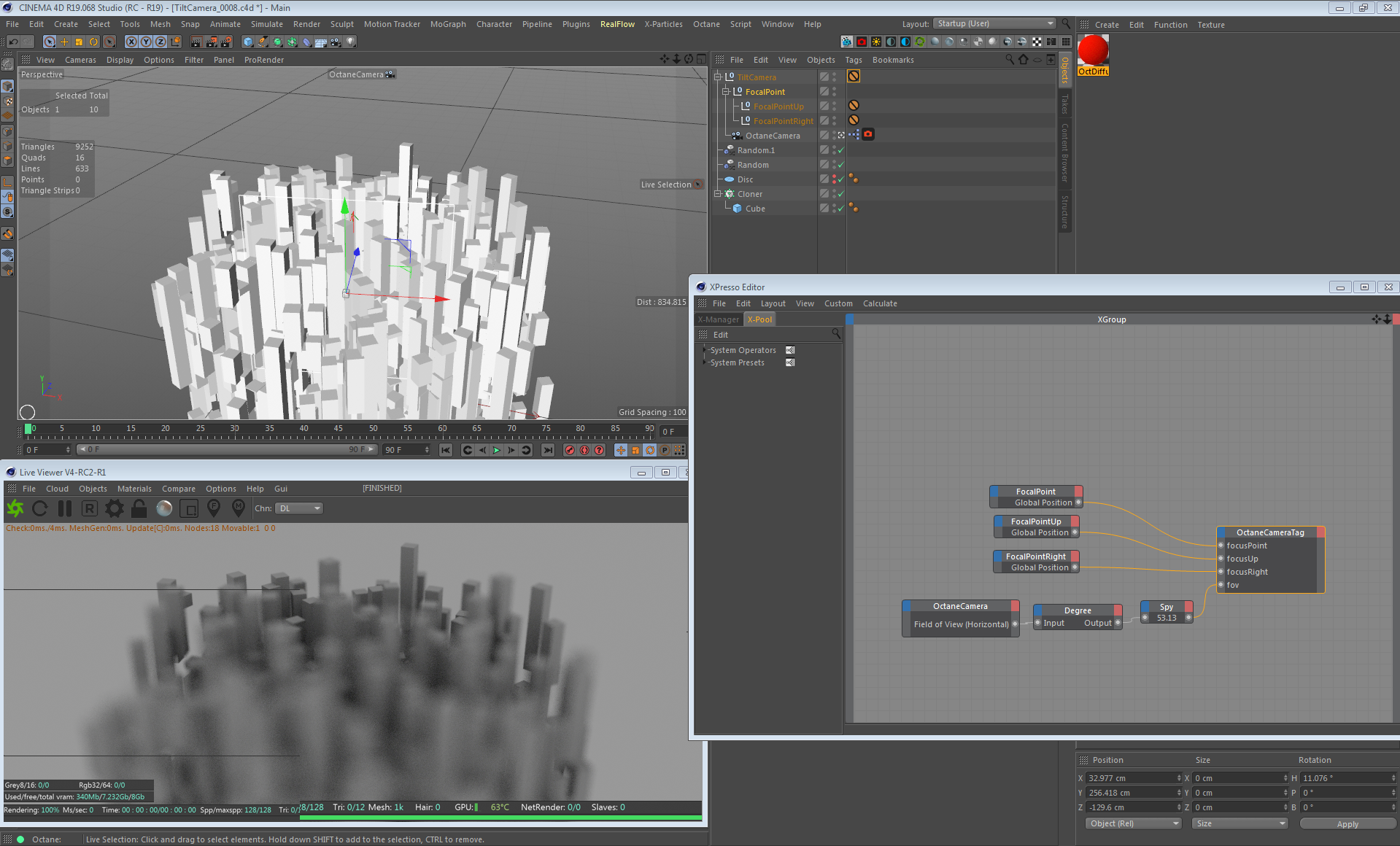Click the camera object icon in the toolbar
Image resolution: width=1400 pixels, height=846 pixels.
336,42
